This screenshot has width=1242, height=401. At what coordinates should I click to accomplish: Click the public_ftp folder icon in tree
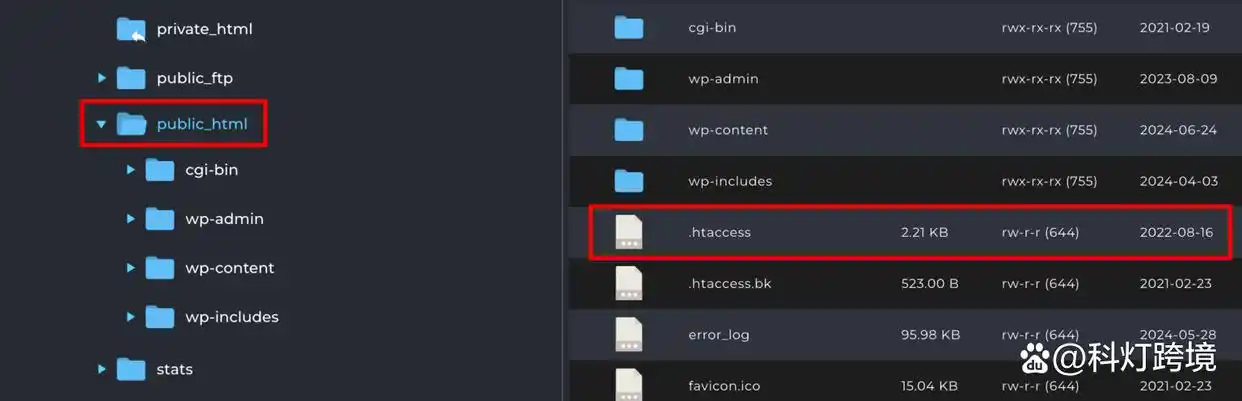pyautogui.click(x=131, y=78)
